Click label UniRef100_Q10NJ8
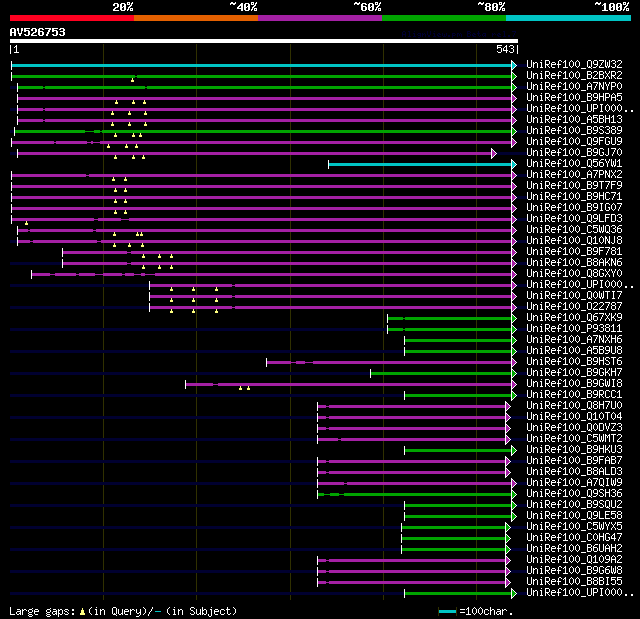This screenshot has width=640, height=619. pyautogui.click(x=574, y=241)
